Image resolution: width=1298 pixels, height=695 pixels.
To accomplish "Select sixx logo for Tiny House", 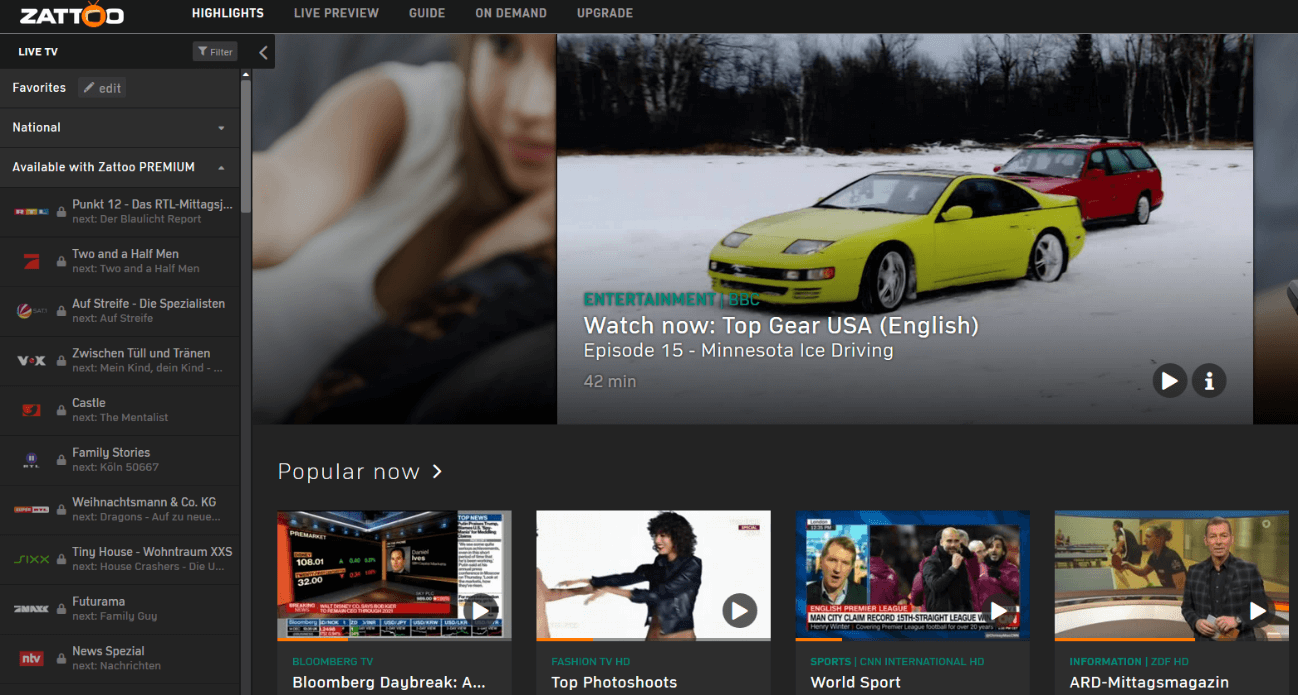I will pos(31,559).
